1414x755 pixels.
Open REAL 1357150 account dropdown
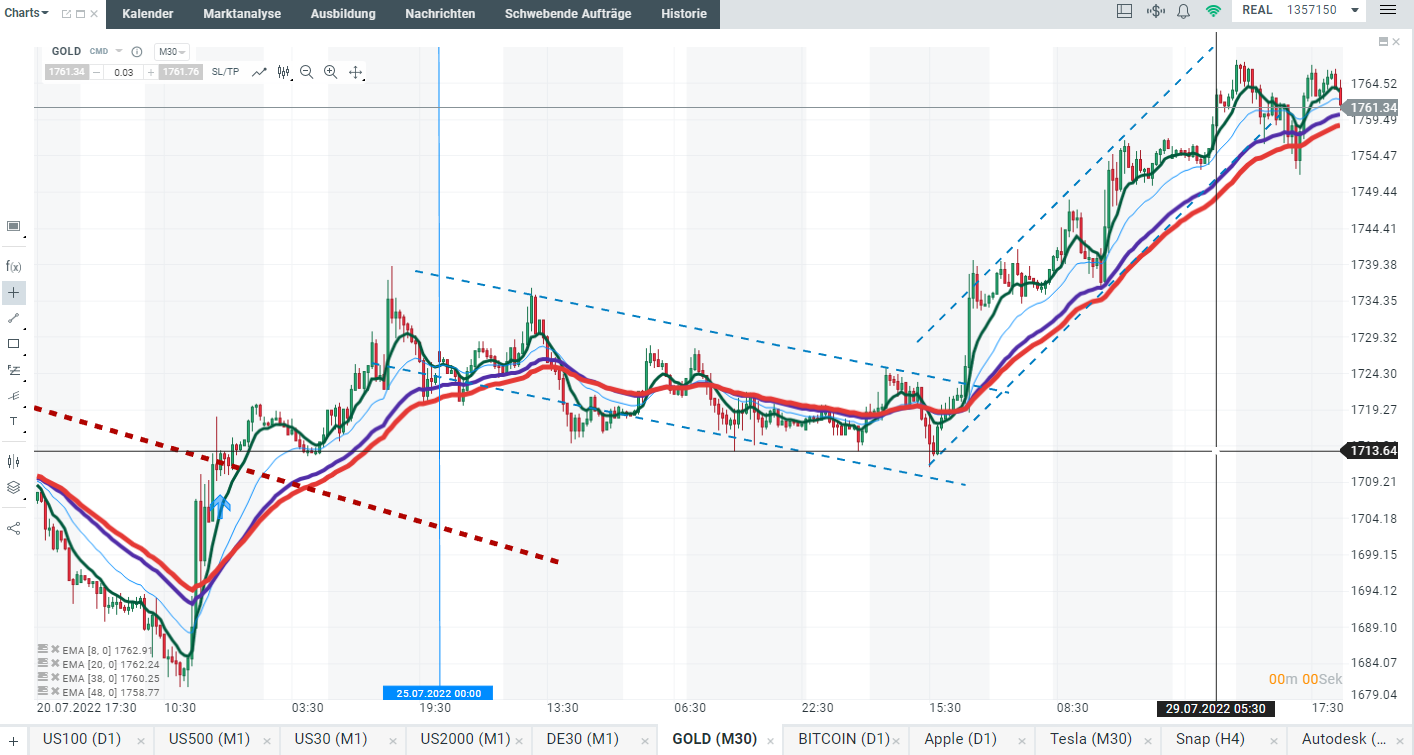click(1301, 10)
